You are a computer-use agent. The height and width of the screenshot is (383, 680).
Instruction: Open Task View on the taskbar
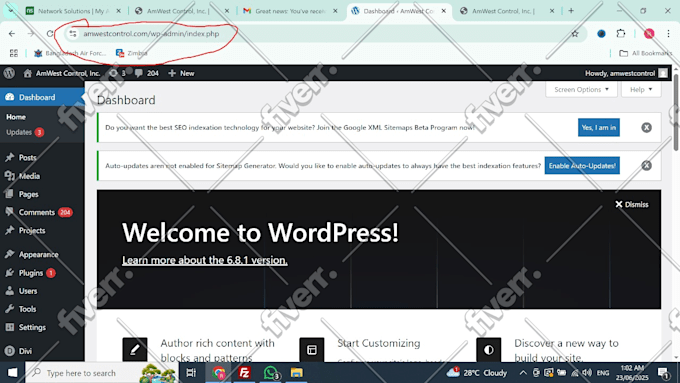tap(191, 373)
